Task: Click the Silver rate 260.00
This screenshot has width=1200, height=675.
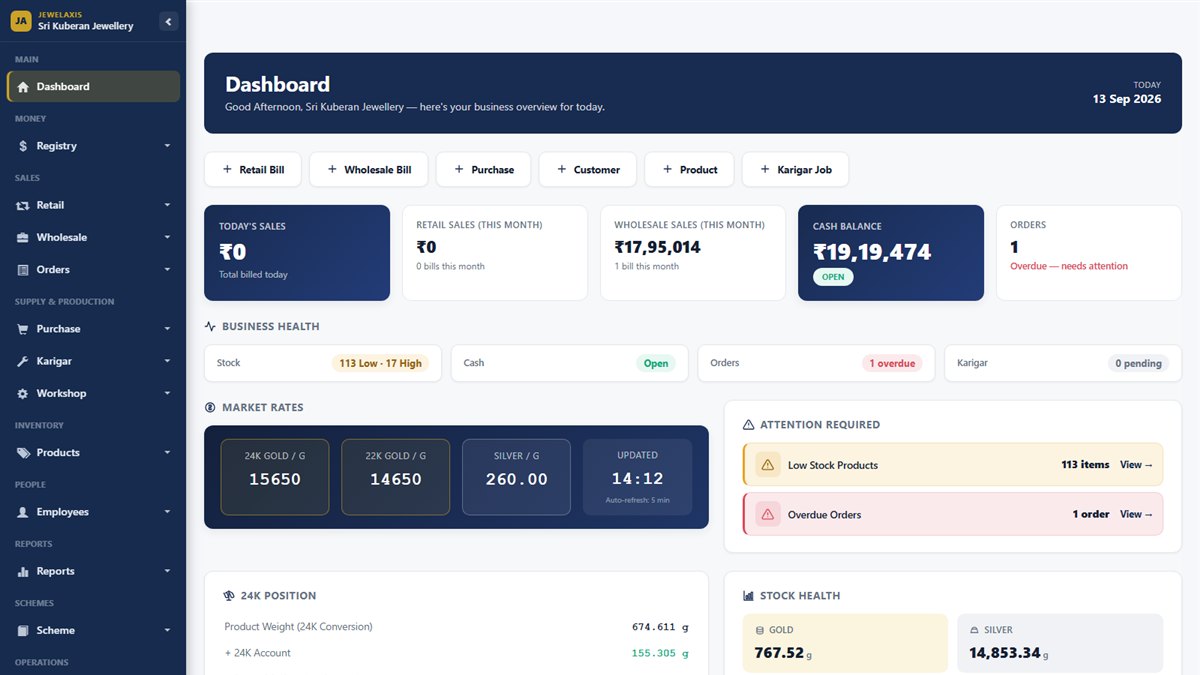Action: [516, 479]
